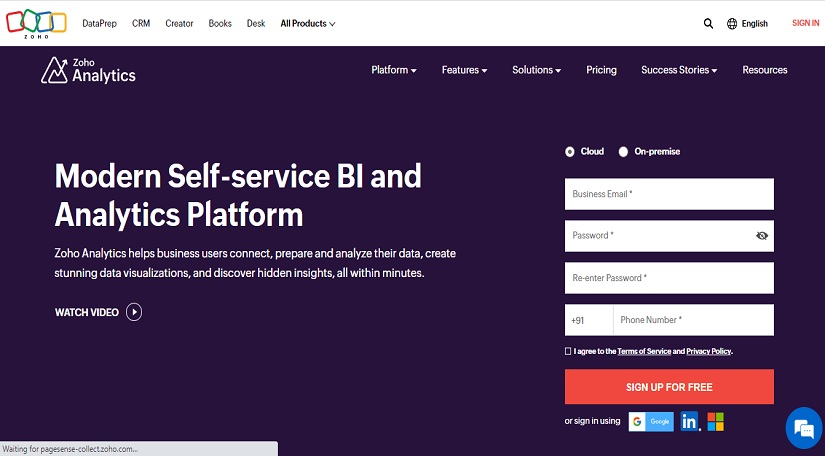Play video using the circular play icon
This screenshot has width=825, height=456.
tap(134, 312)
